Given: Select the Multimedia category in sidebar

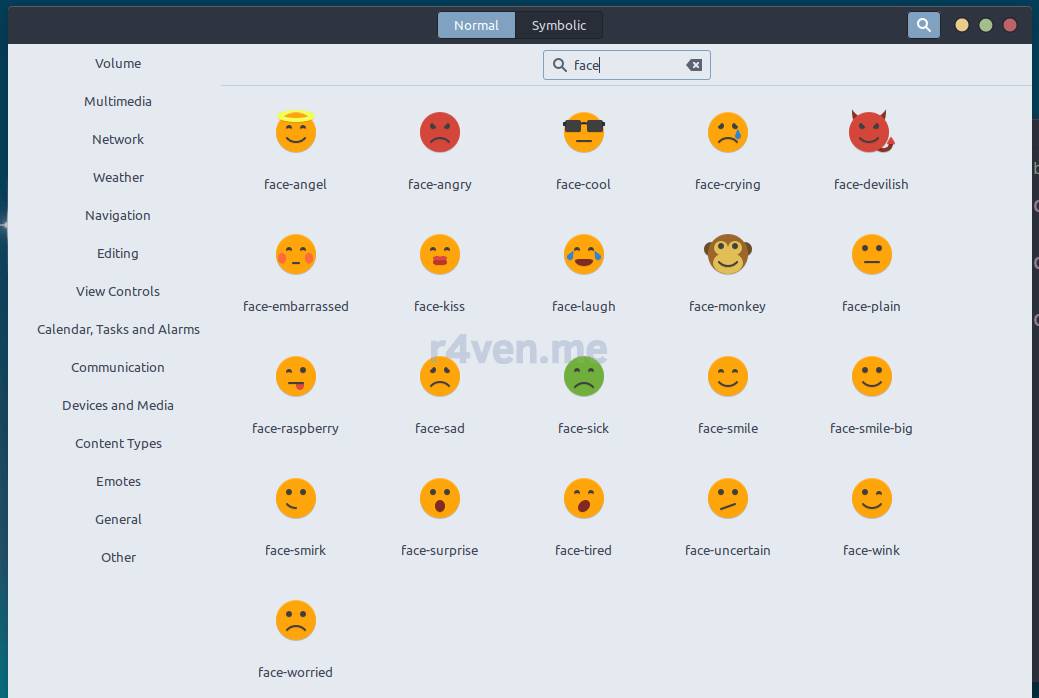Looking at the screenshot, I should [118, 101].
